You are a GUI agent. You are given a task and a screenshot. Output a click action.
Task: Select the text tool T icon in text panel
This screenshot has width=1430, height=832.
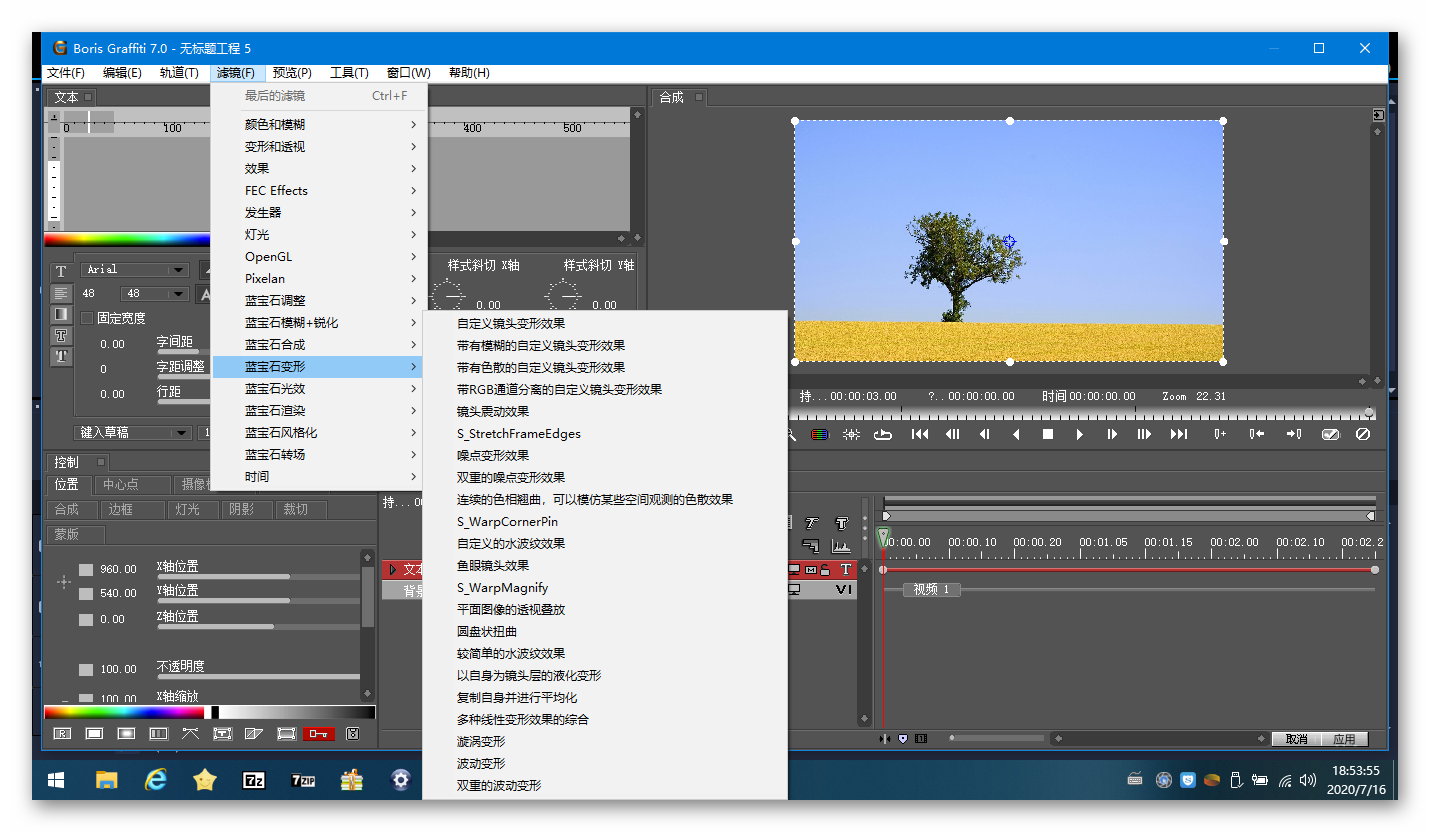pyautogui.click(x=61, y=271)
